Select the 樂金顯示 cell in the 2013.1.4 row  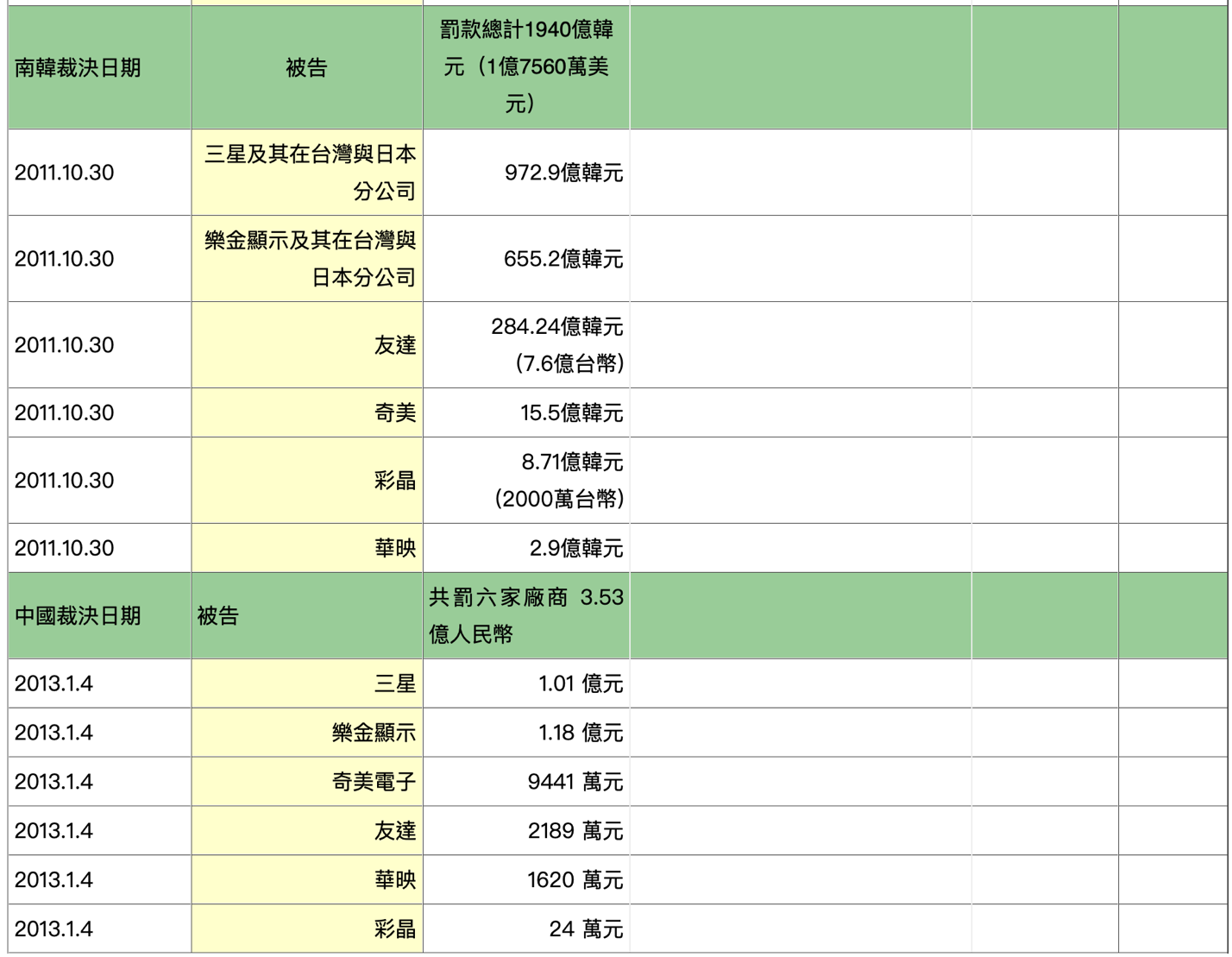pyautogui.click(x=307, y=733)
